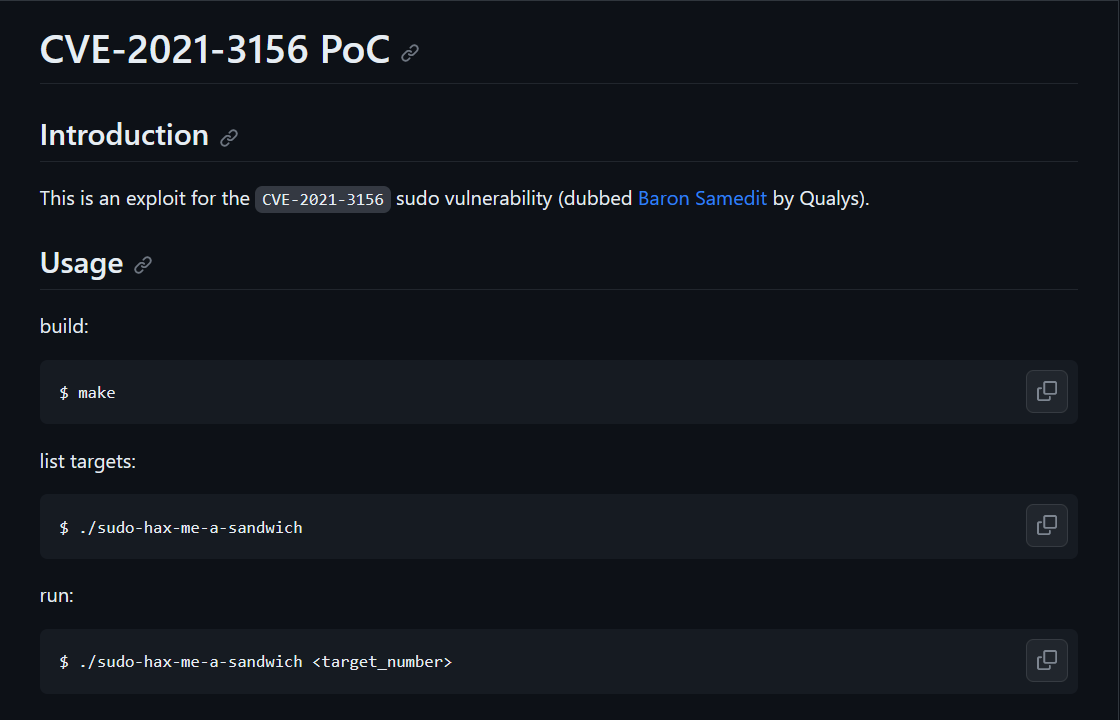
Task: Click anchor link icon beside CVE-2021-3156 PoC title
Action: 410,53
